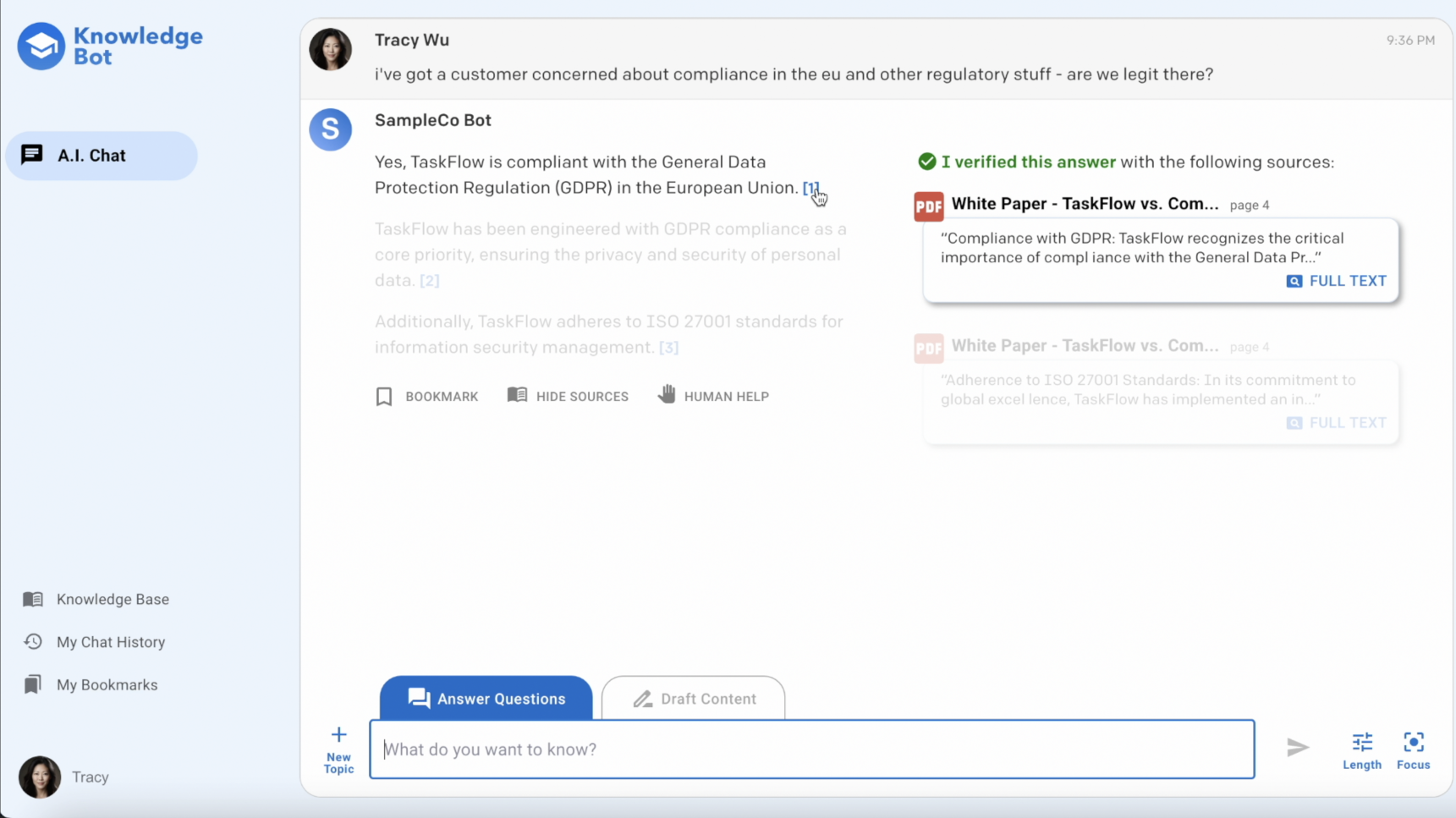Screen dimensions: 1456x818
Task: Open White Paper title of ISO 27001 source
Action: 1085,346
